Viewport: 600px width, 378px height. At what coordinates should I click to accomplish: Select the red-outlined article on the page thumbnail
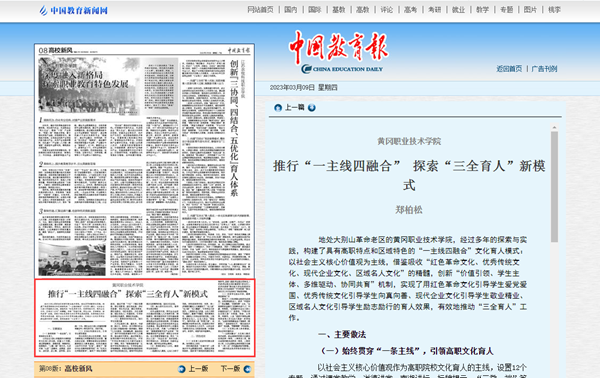tap(145, 318)
